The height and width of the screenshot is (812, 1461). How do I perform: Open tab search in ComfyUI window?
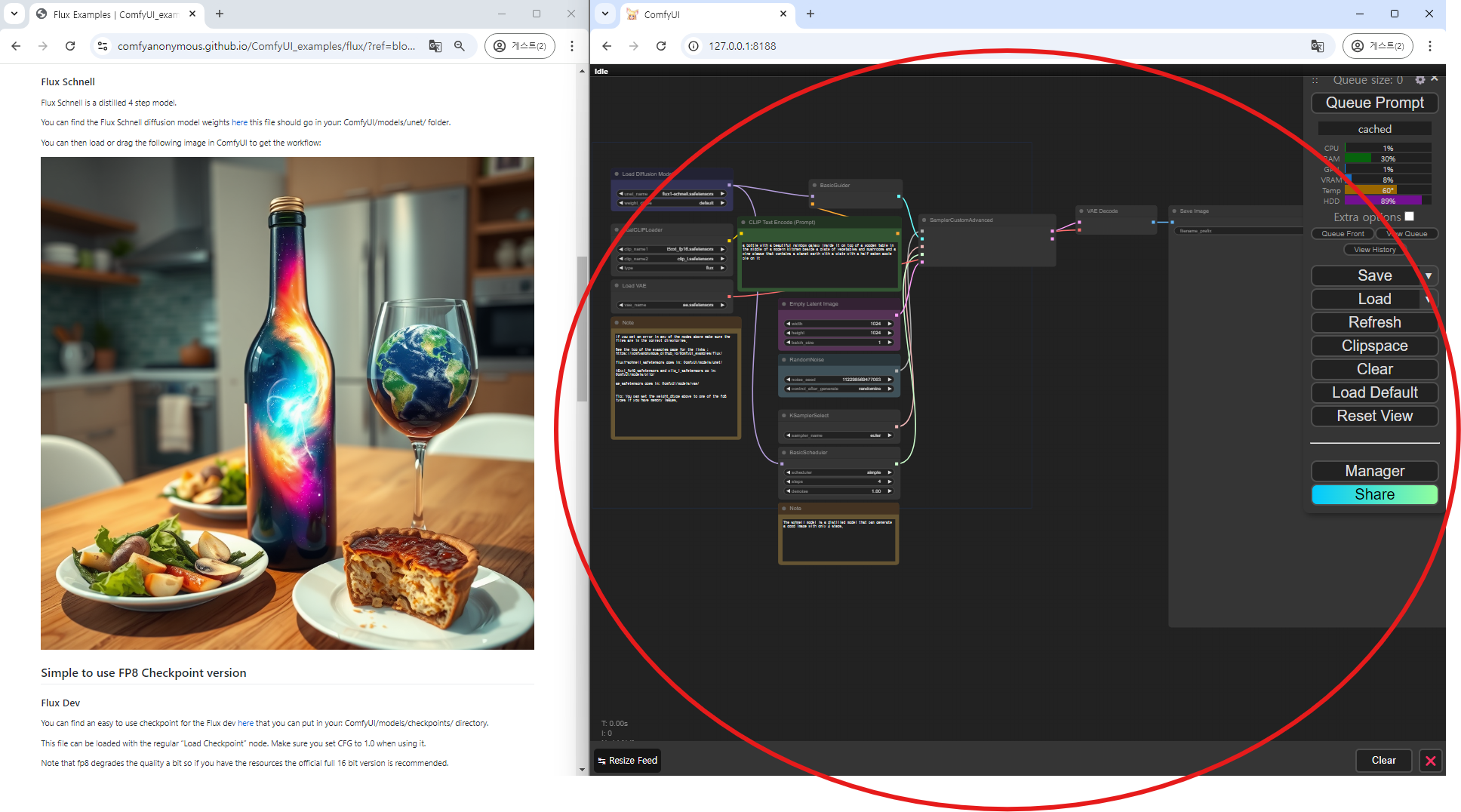coord(605,14)
